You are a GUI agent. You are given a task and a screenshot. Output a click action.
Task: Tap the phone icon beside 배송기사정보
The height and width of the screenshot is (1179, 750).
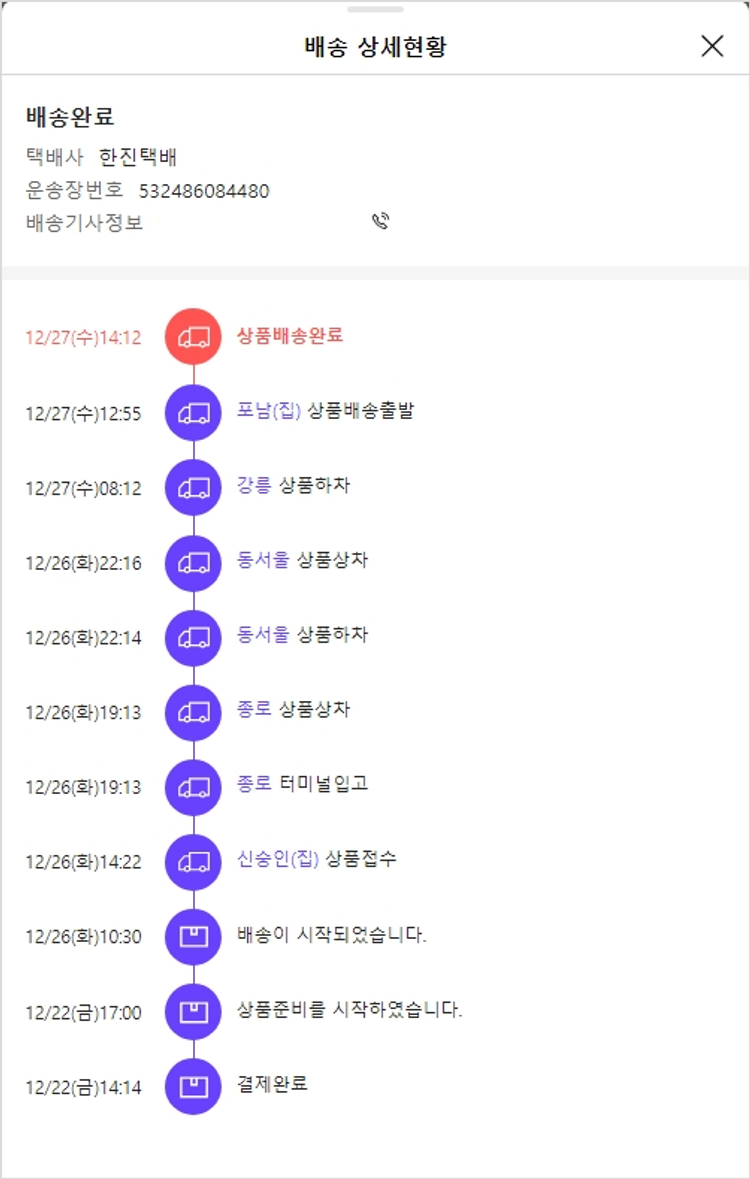[380, 222]
